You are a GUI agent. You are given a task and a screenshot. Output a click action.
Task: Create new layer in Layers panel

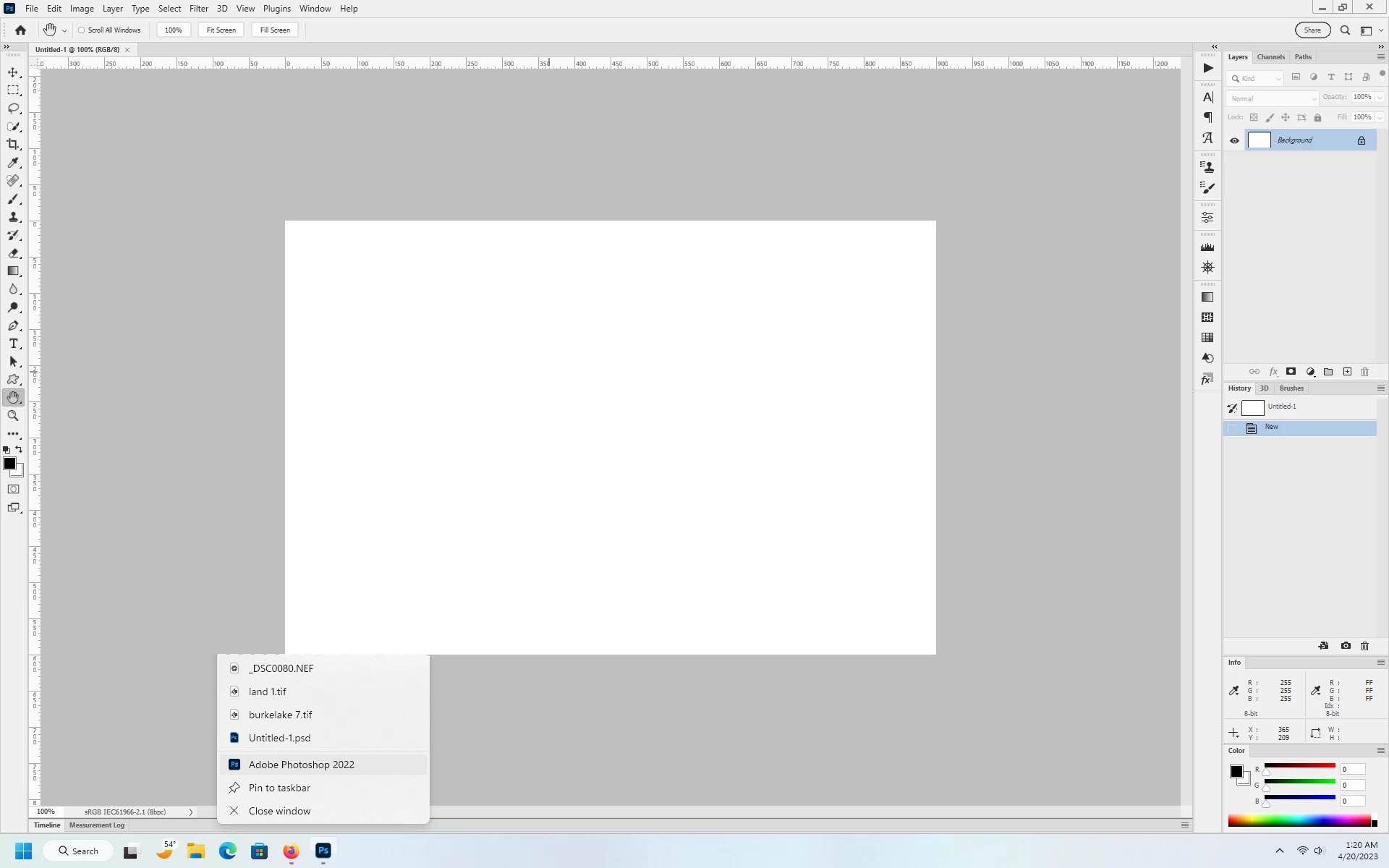point(1347,372)
